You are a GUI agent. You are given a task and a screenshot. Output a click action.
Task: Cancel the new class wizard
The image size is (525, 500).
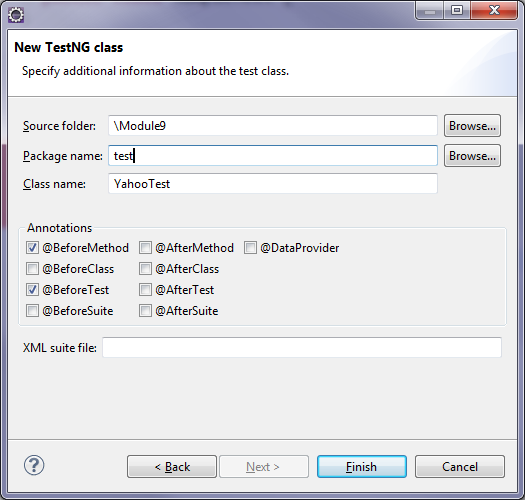click(x=460, y=467)
